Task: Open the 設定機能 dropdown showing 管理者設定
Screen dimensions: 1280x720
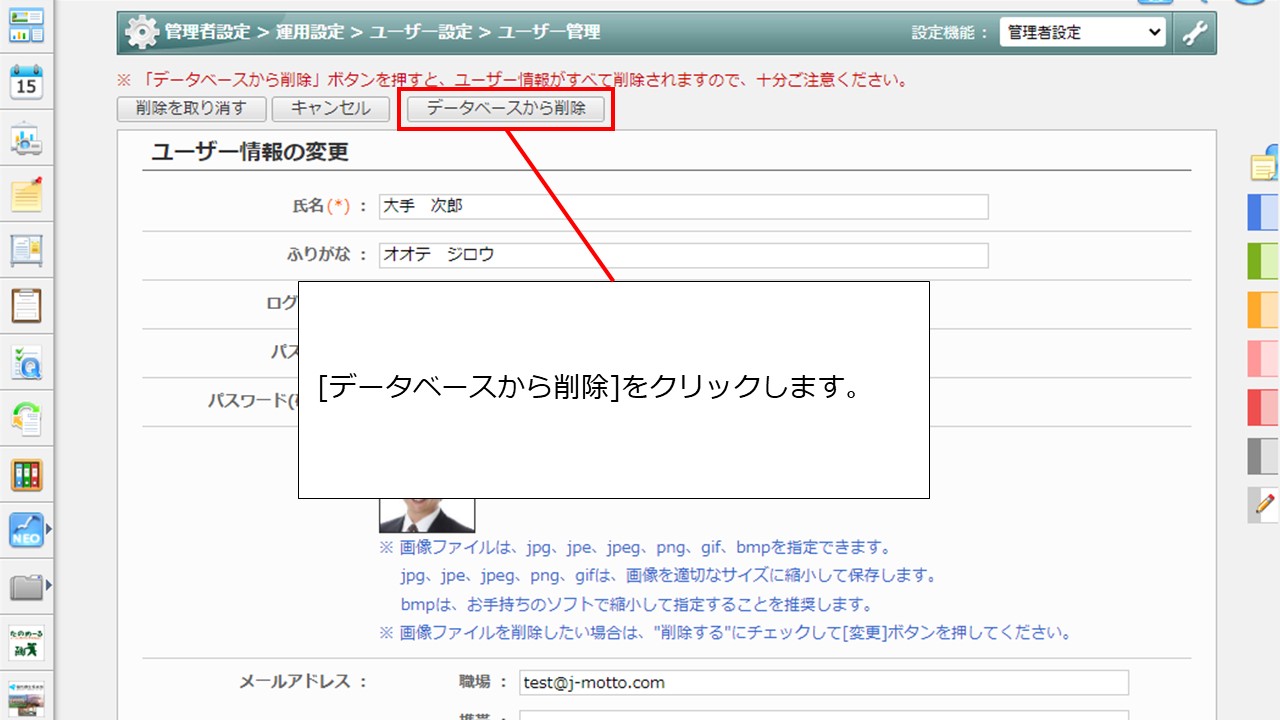Action: (1083, 32)
